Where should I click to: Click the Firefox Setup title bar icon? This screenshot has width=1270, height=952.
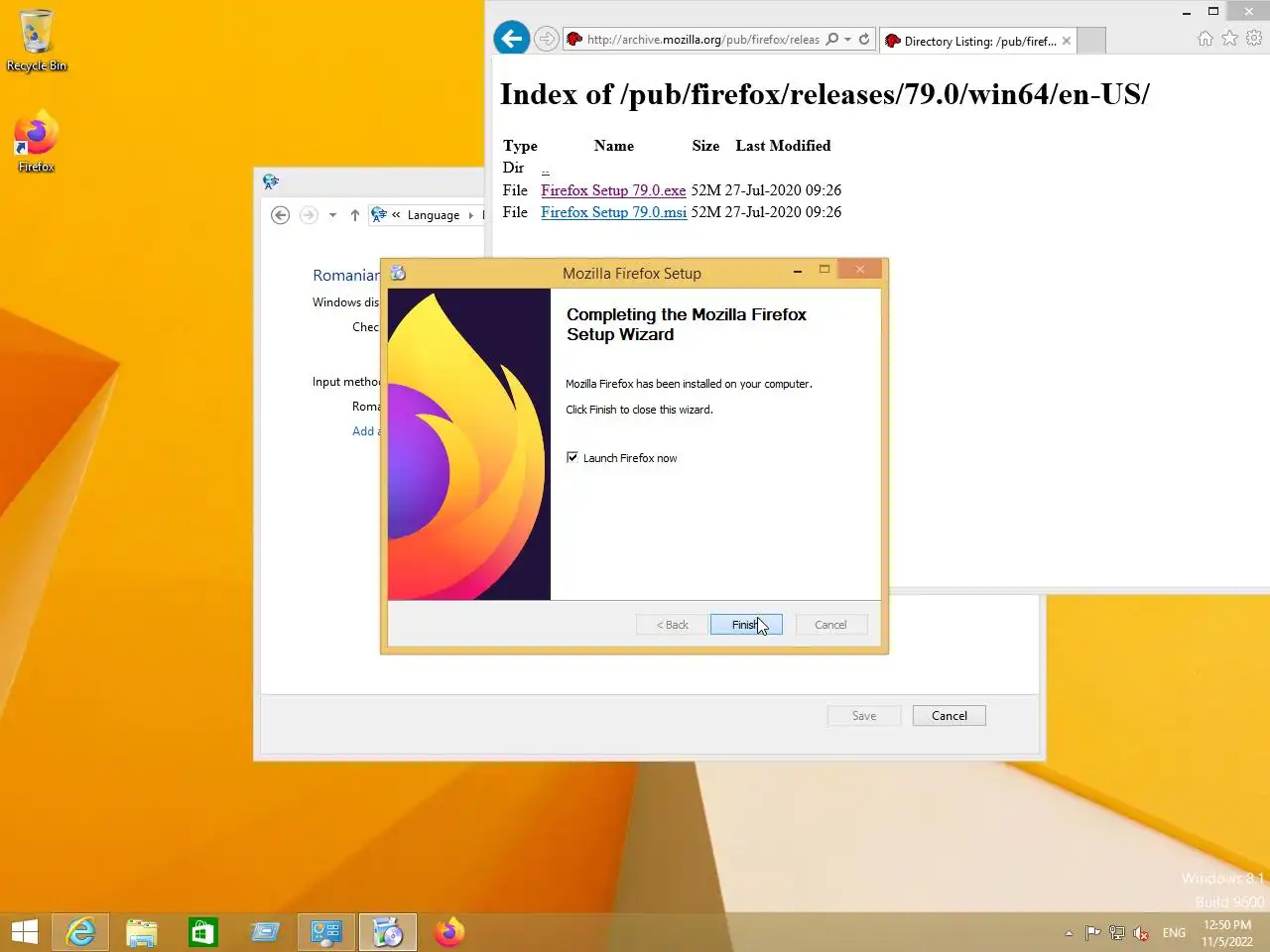click(x=399, y=273)
